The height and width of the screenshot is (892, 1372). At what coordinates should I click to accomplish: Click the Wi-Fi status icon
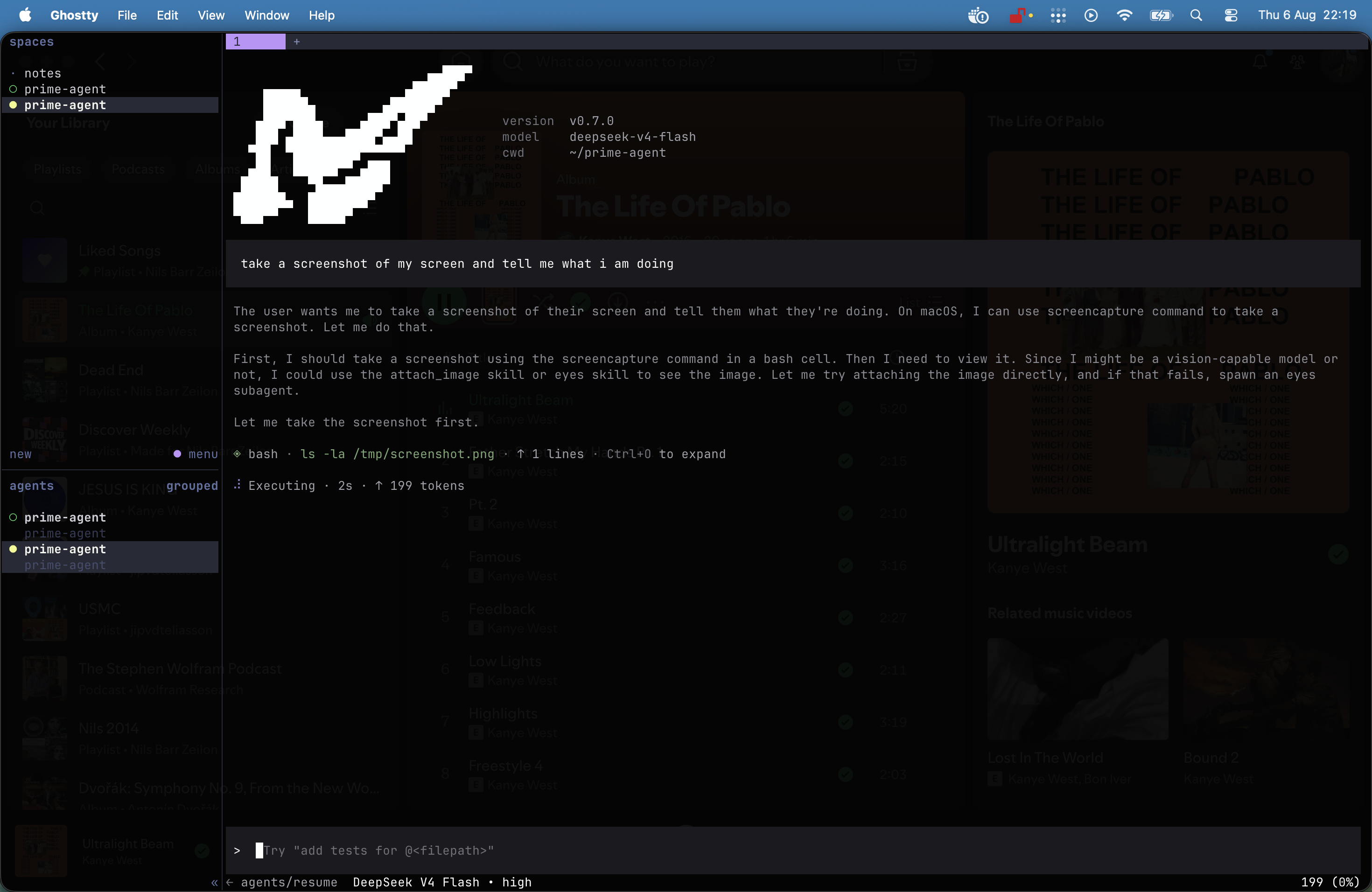1124,15
